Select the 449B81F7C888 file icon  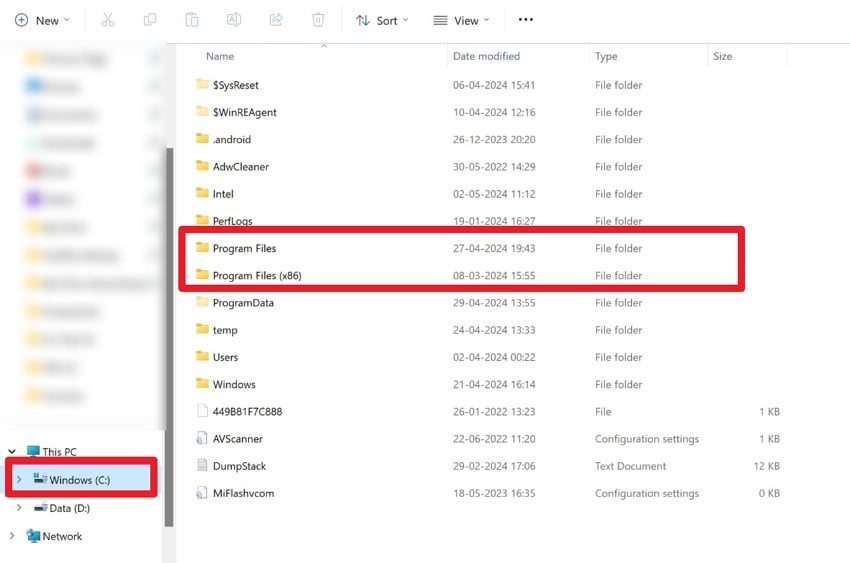[202, 411]
